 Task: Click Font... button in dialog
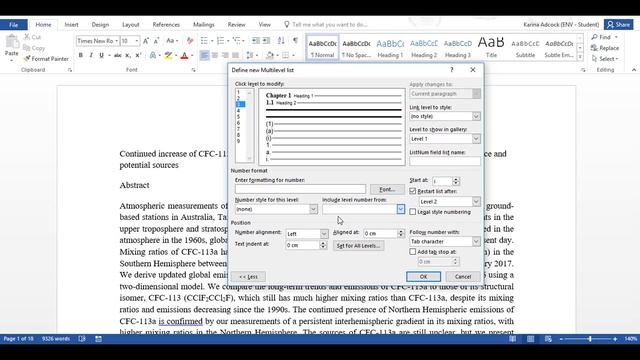(x=387, y=189)
